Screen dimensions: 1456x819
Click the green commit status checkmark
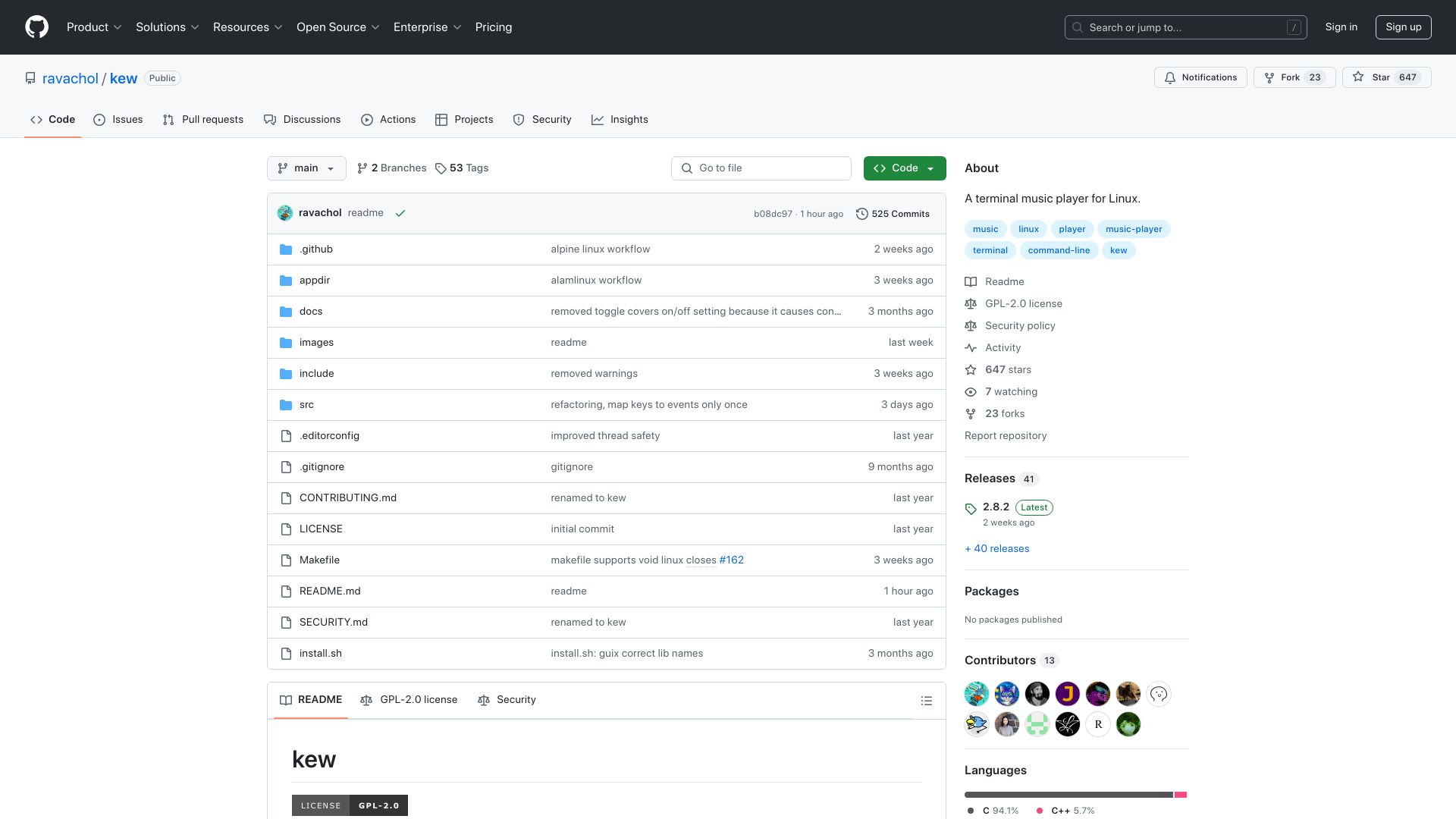point(400,214)
